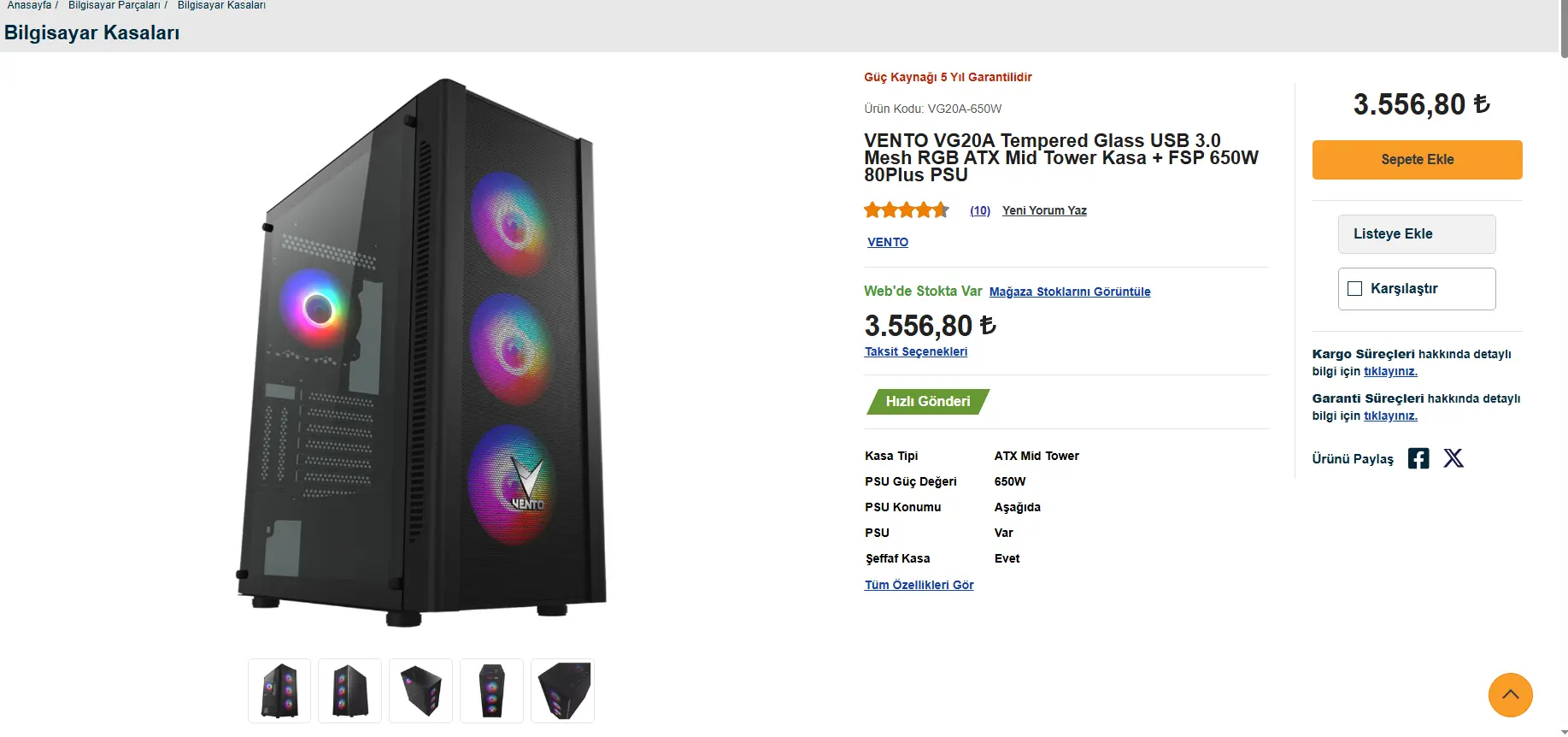Select third angled case thumbnail
1568x737 pixels.
coord(420,691)
